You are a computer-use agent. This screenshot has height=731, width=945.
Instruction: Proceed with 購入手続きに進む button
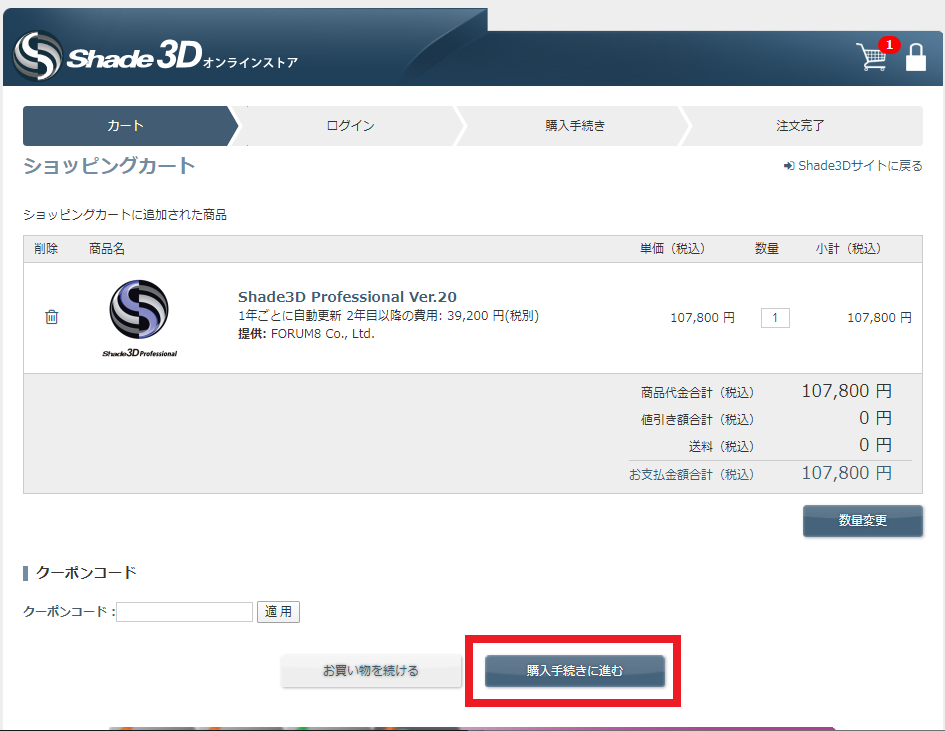(574, 671)
